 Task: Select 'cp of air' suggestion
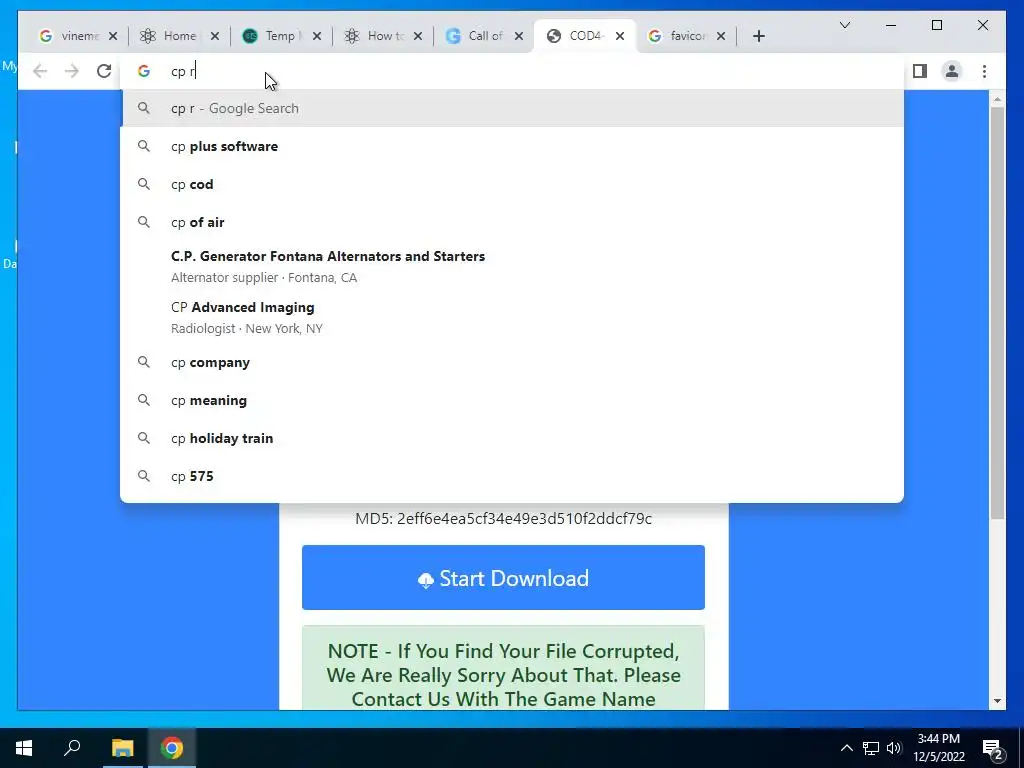click(x=513, y=222)
